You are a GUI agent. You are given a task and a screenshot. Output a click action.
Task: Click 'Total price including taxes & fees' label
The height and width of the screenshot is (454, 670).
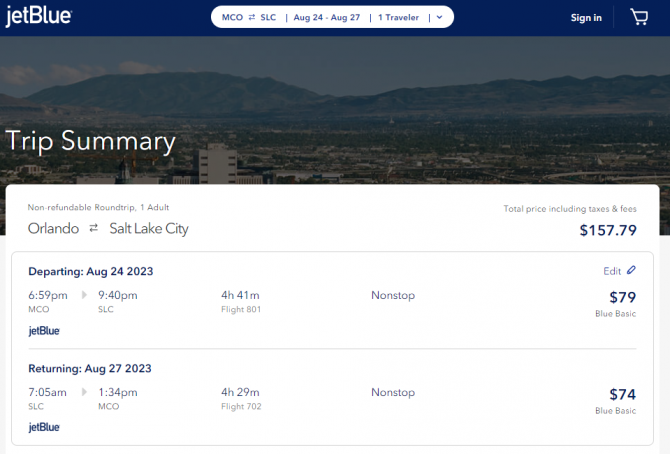click(570, 209)
